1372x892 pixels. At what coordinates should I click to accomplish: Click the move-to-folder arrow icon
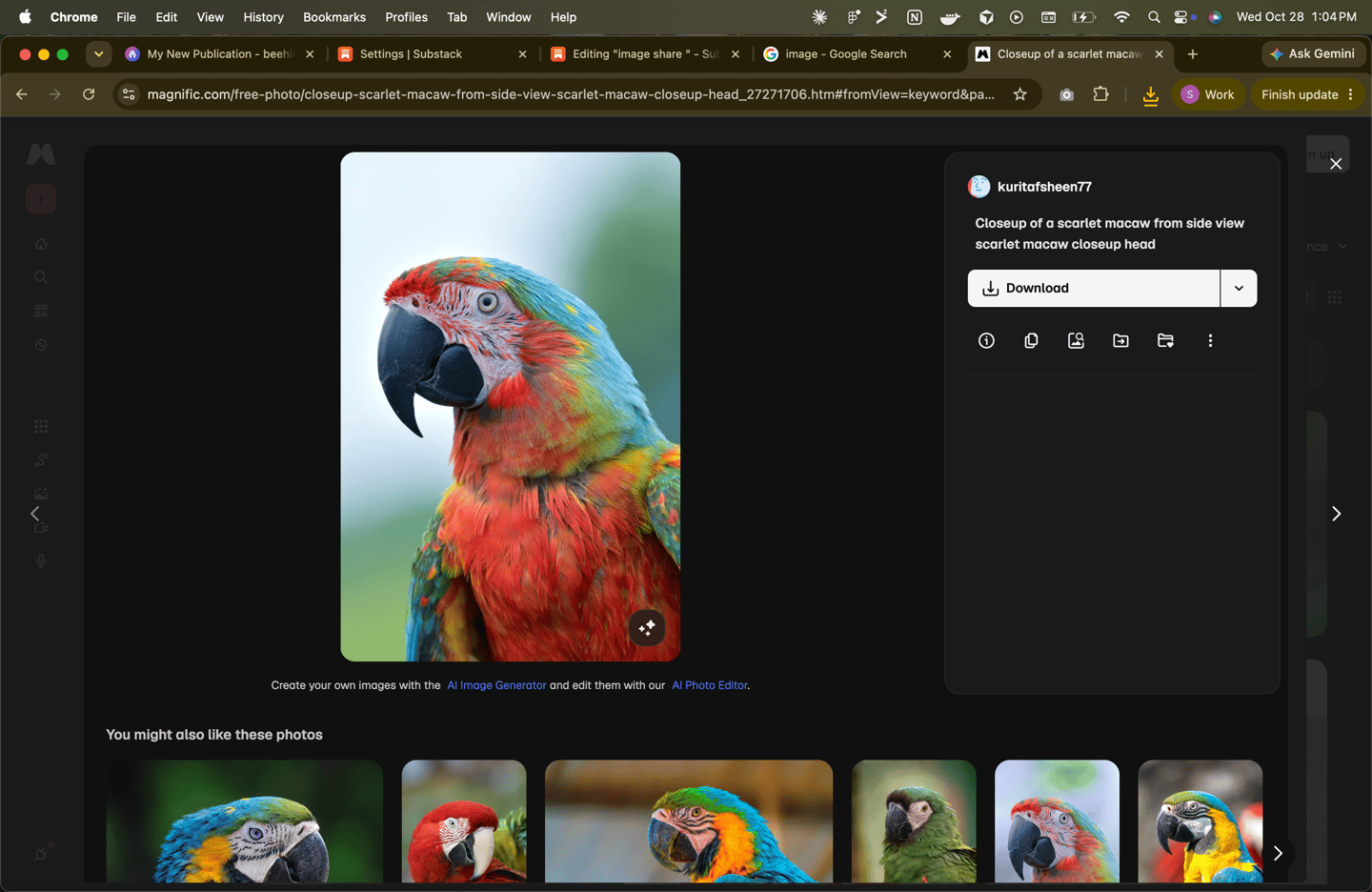1120,340
